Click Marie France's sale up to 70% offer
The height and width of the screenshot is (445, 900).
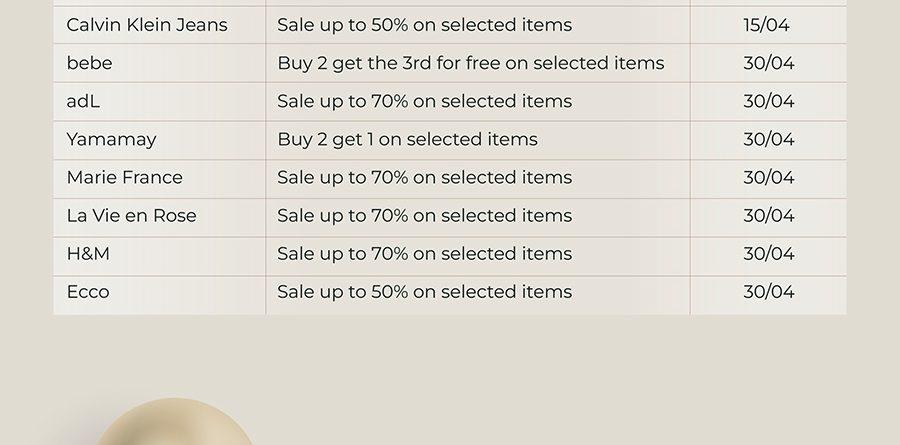(425, 177)
